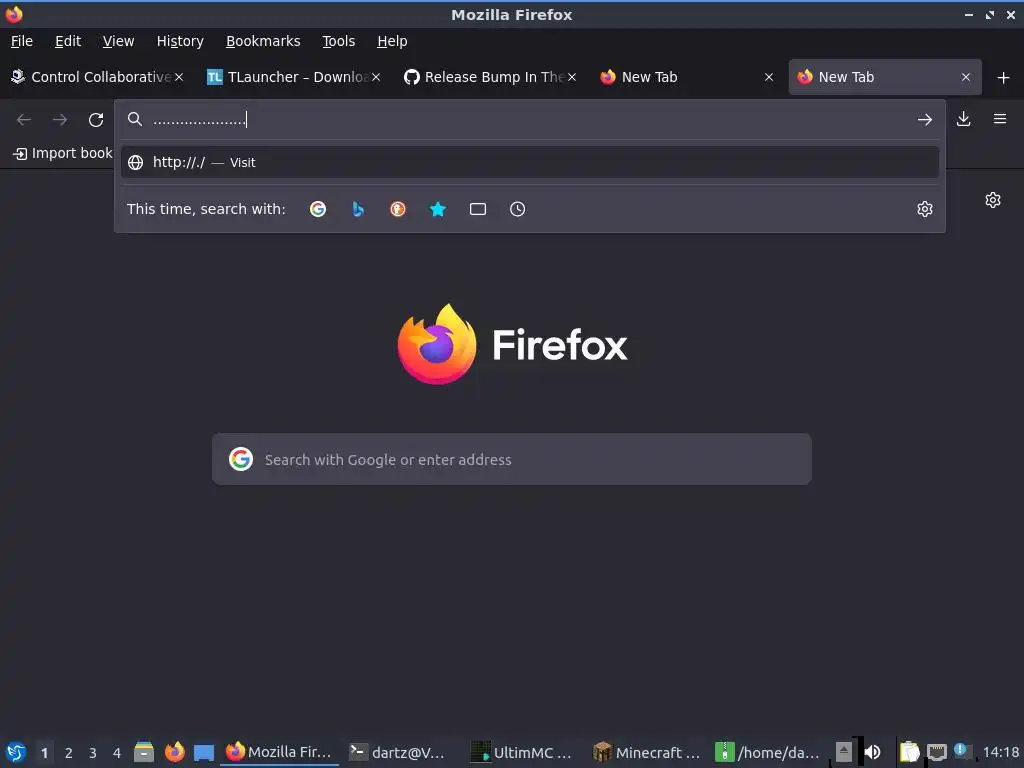This screenshot has width=1024, height=768.
Task: Switch to workspace 4
Action: point(117,753)
